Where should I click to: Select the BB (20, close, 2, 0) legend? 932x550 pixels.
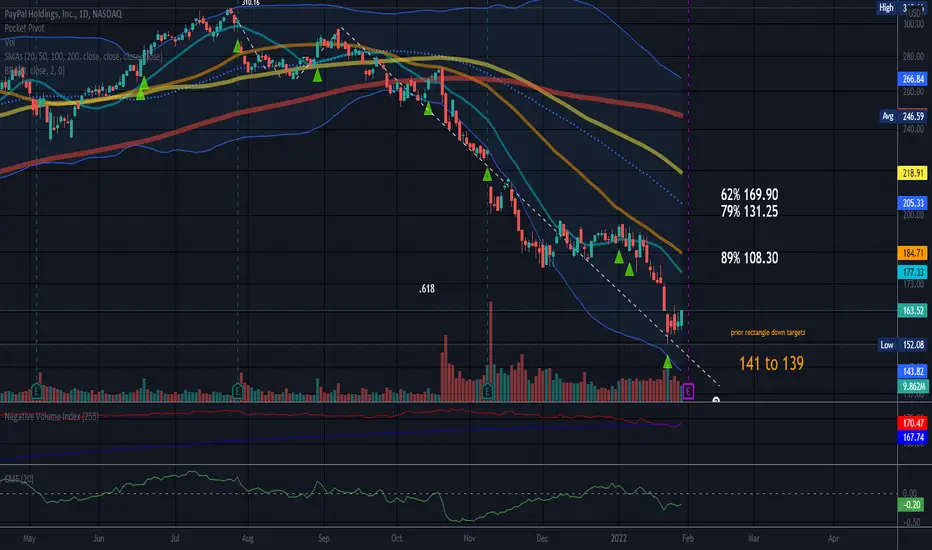34,70
